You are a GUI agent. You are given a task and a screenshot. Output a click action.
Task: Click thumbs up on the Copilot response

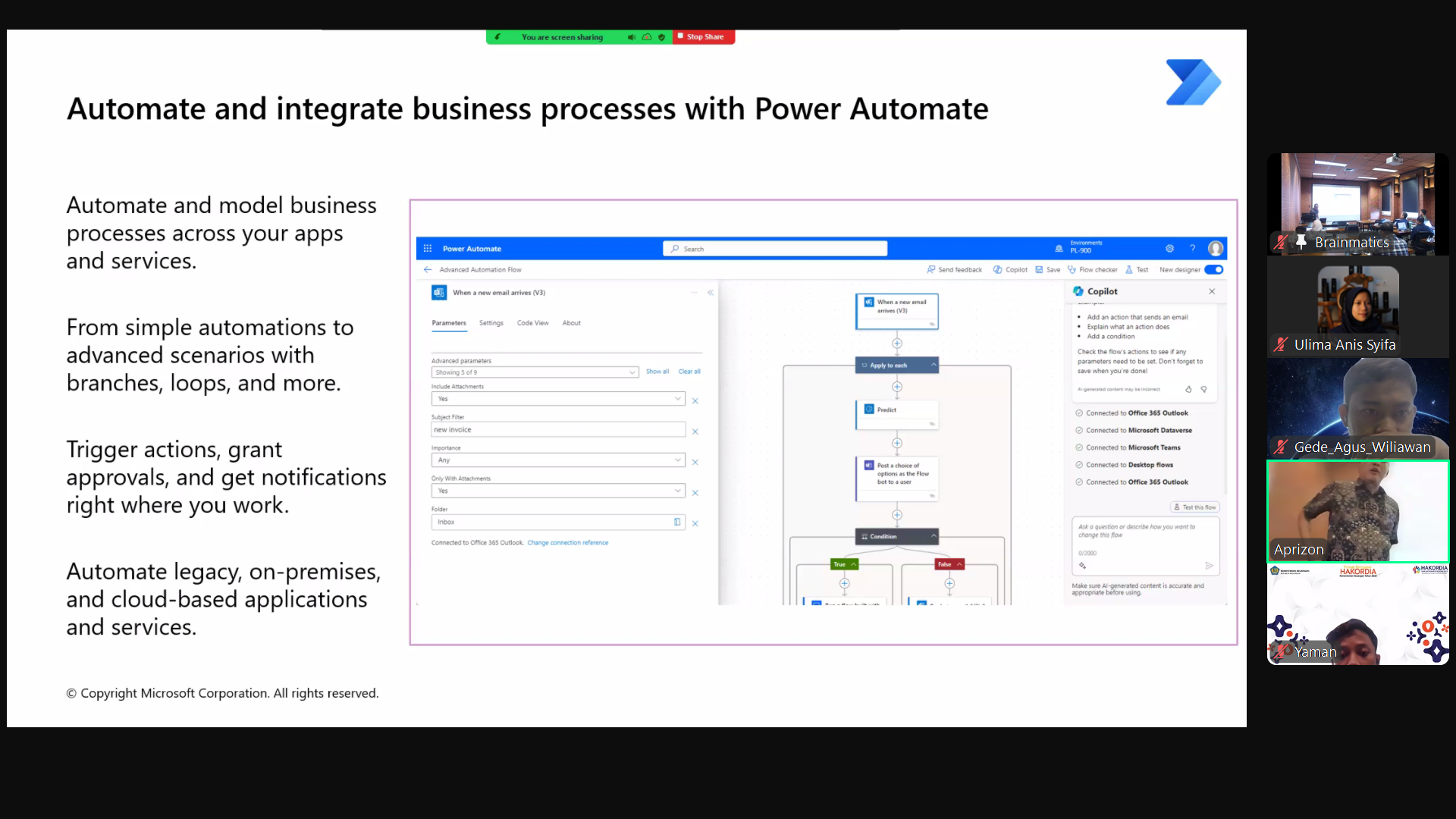pos(1188,390)
